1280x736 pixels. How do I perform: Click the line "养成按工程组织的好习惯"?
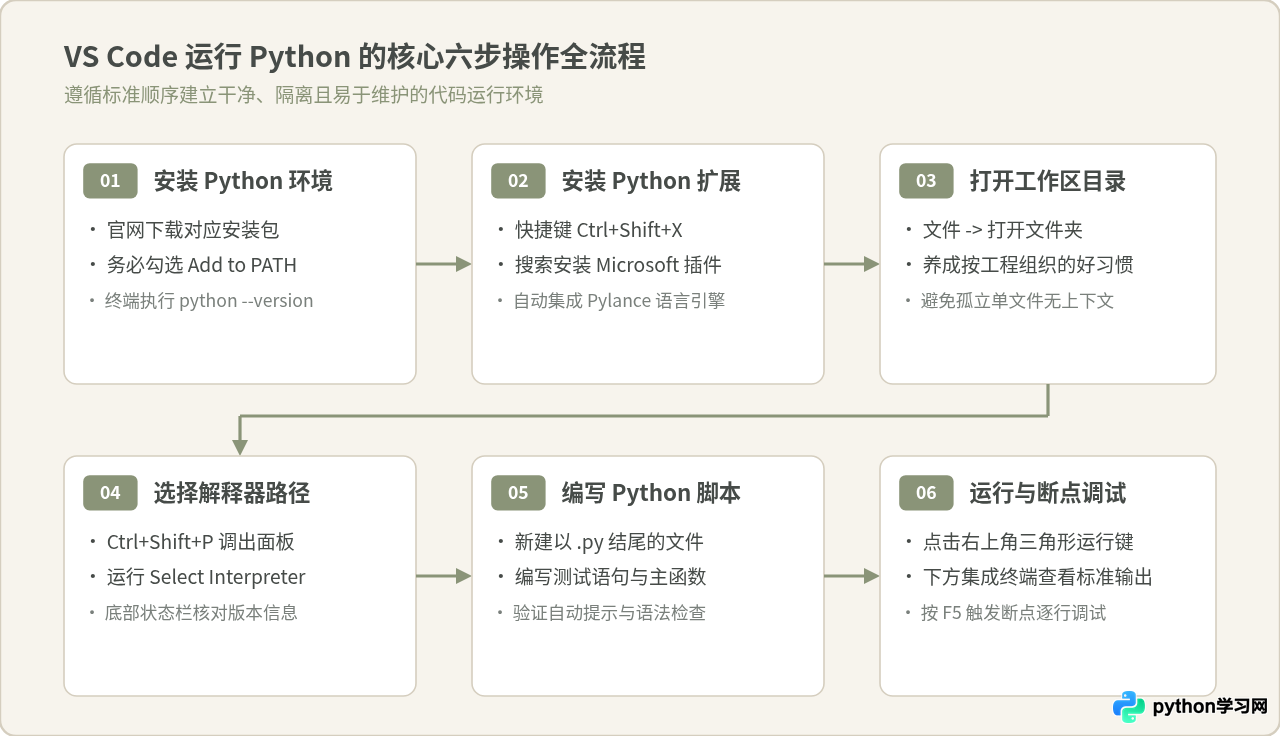(x=1028, y=265)
